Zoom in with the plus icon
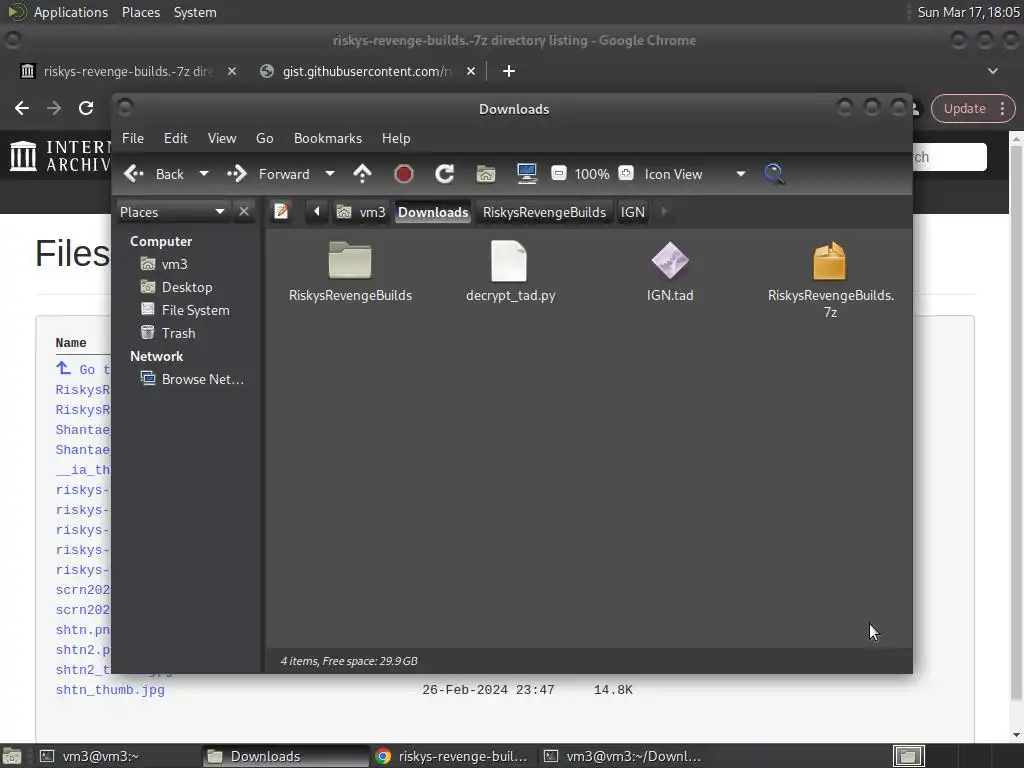The width and height of the screenshot is (1024, 768). point(626,173)
